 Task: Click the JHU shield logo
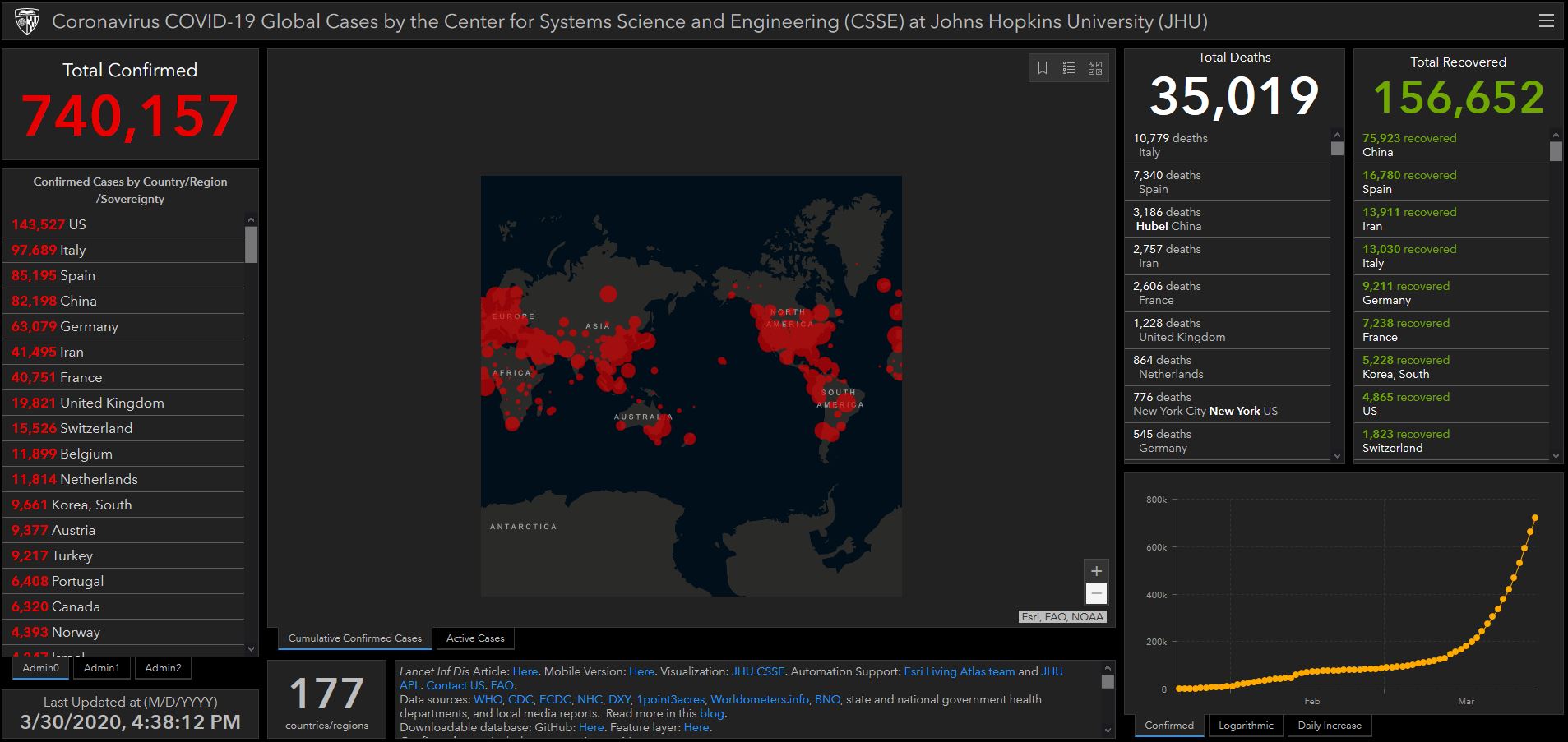tap(27, 21)
